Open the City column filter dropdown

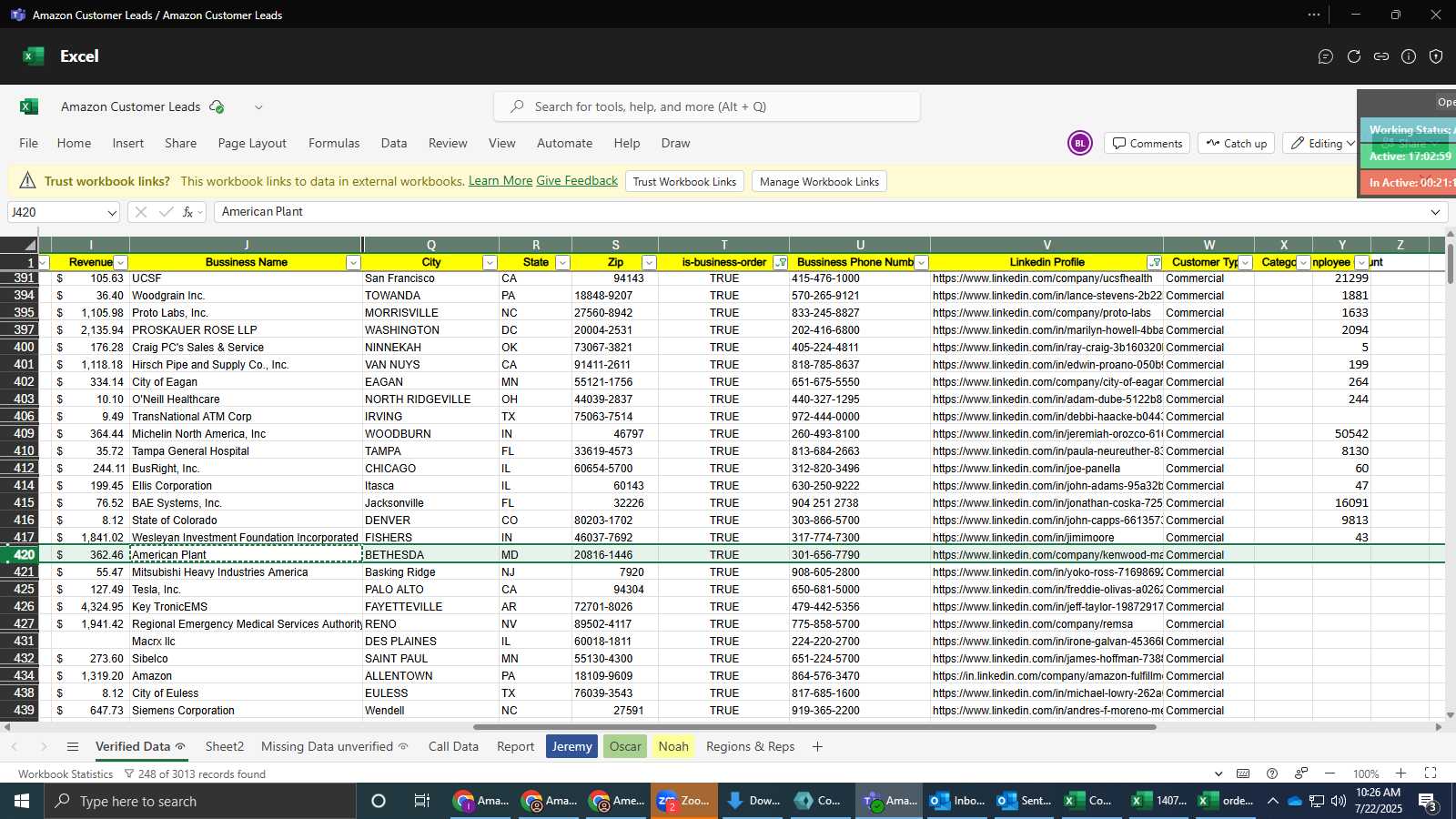coord(490,262)
